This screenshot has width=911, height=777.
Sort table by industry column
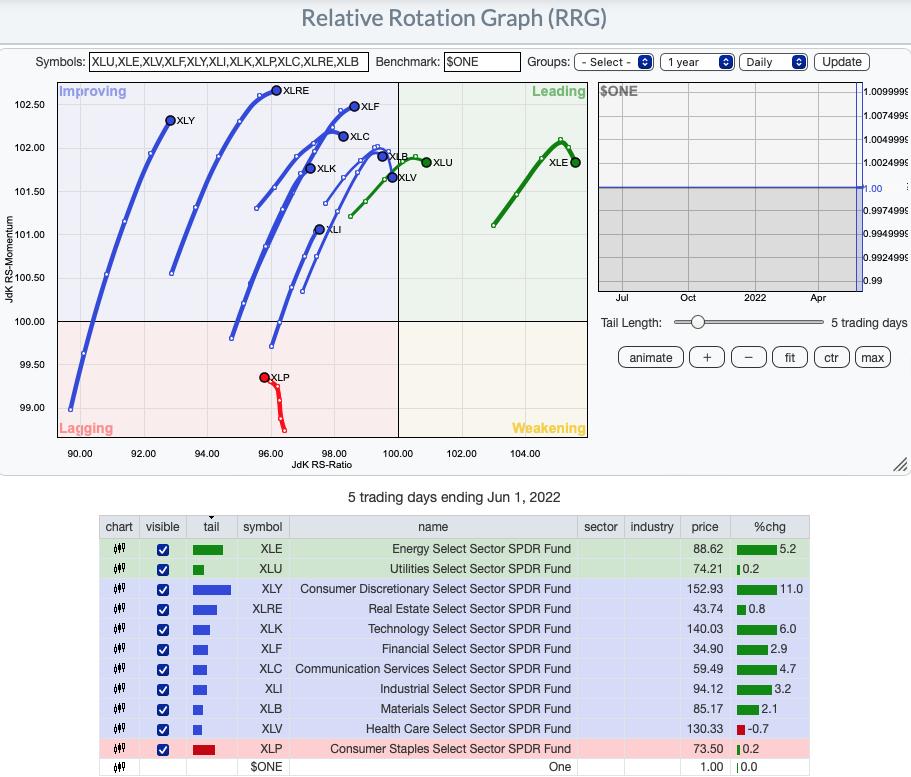(652, 527)
